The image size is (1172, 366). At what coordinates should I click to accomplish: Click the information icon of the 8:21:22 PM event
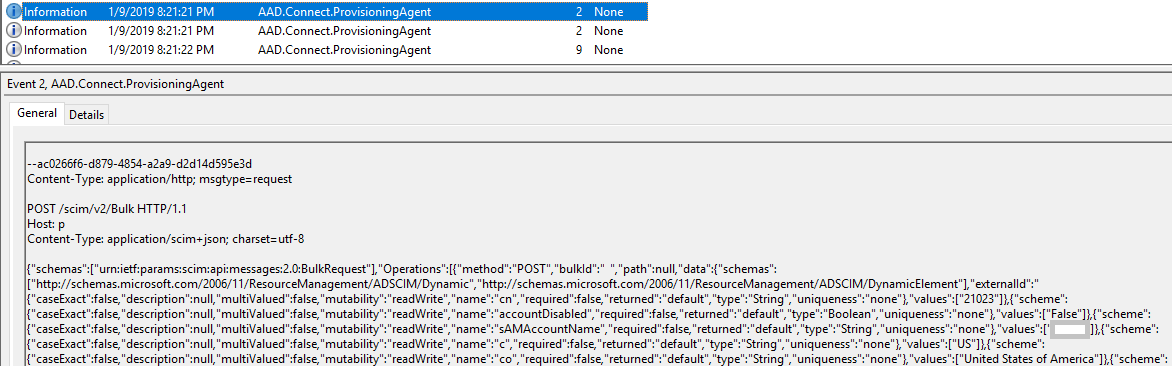[14, 50]
